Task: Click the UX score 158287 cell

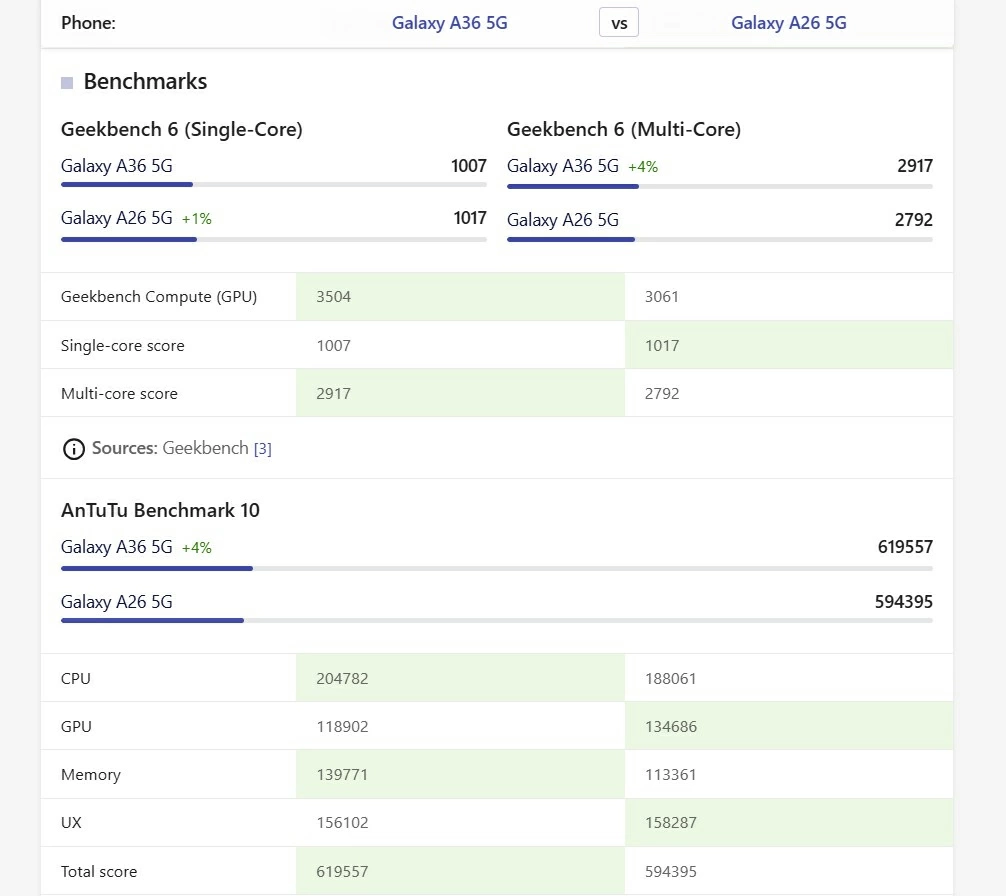Action: click(x=789, y=822)
